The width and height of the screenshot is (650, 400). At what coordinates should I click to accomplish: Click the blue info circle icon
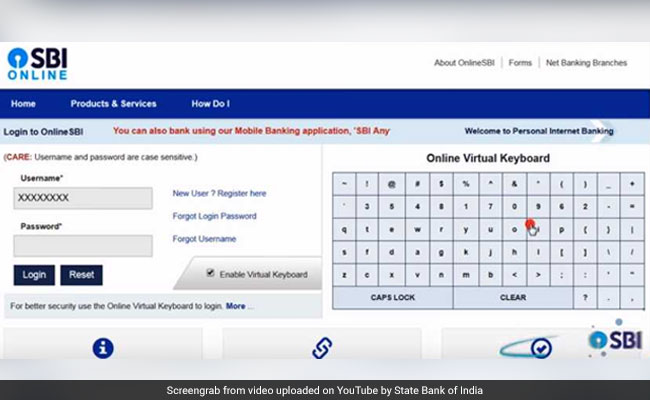[x=102, y=348]
